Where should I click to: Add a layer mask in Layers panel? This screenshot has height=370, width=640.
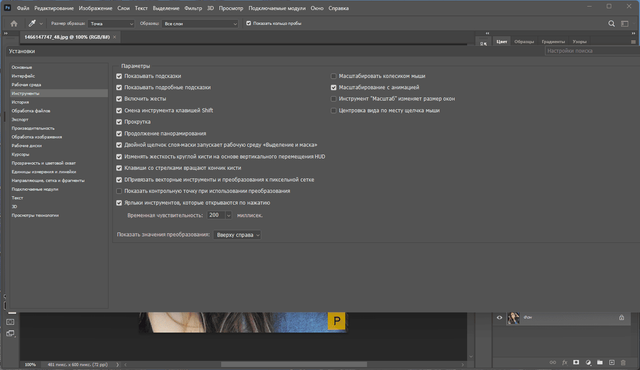click(576, 362)
